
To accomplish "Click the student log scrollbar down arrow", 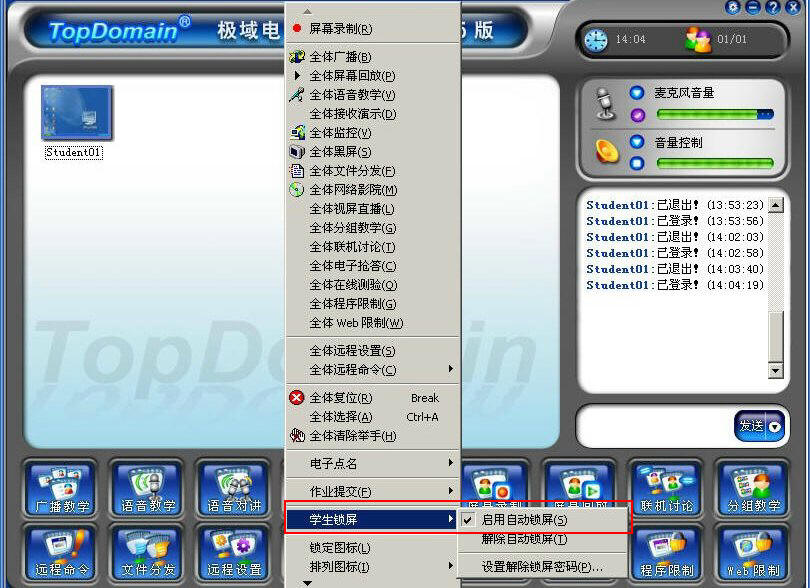I will tap(775, 369).
